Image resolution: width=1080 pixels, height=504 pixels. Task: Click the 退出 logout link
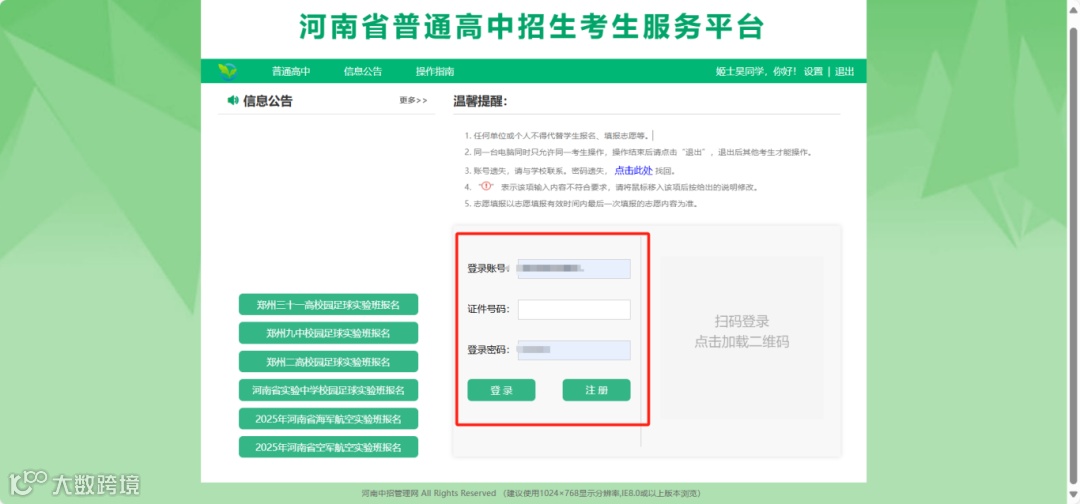tap(844, 72)
